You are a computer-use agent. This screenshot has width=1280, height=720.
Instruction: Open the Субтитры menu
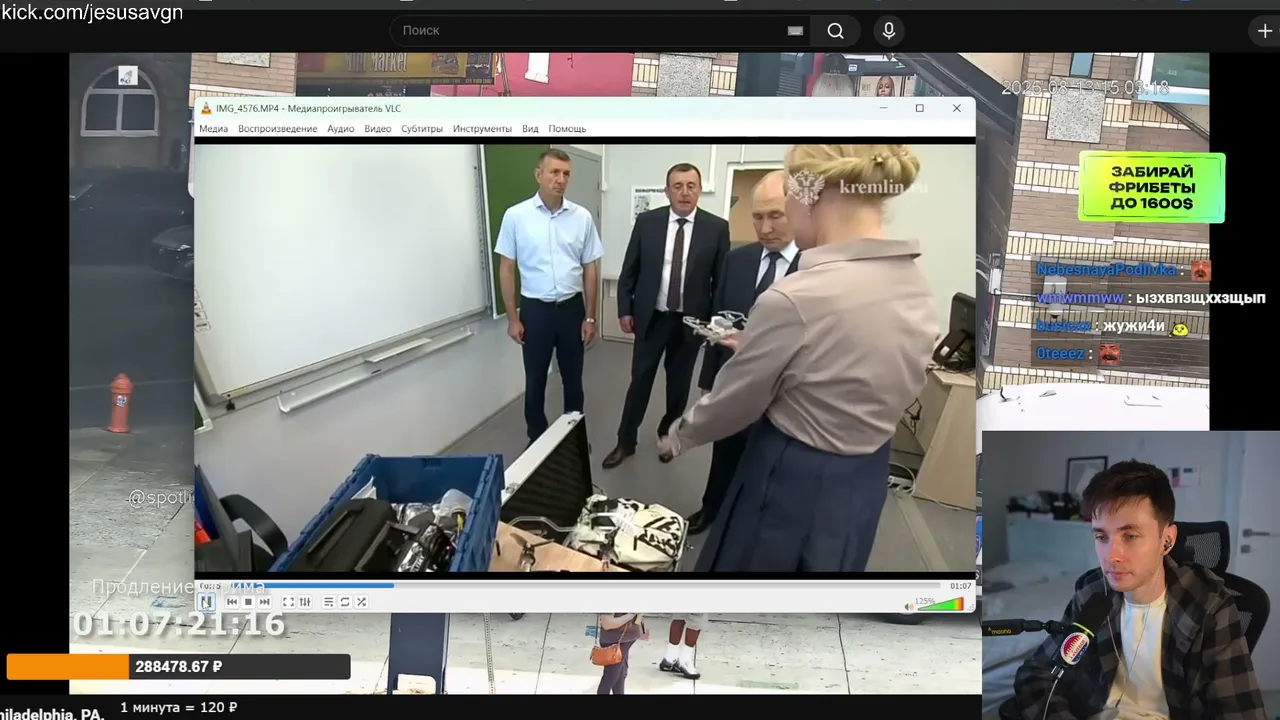coord(422,129)
